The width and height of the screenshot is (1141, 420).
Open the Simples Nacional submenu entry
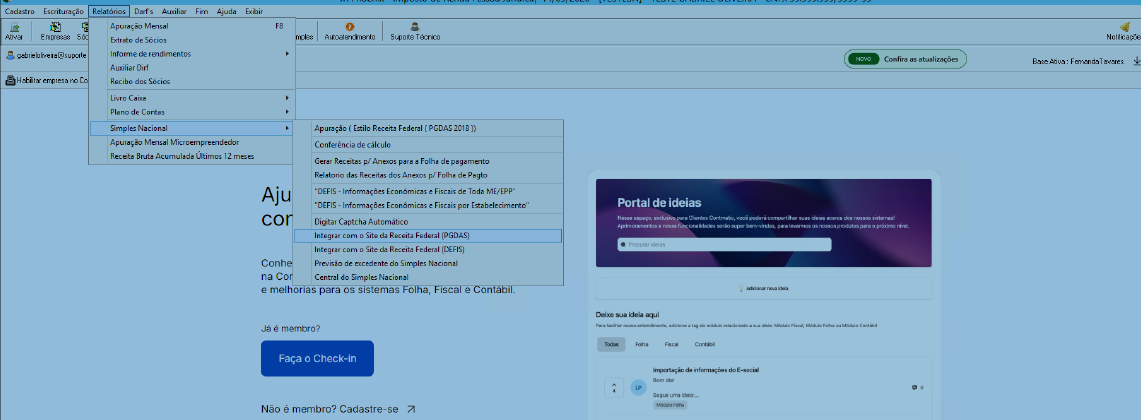[x=192, y=128]
